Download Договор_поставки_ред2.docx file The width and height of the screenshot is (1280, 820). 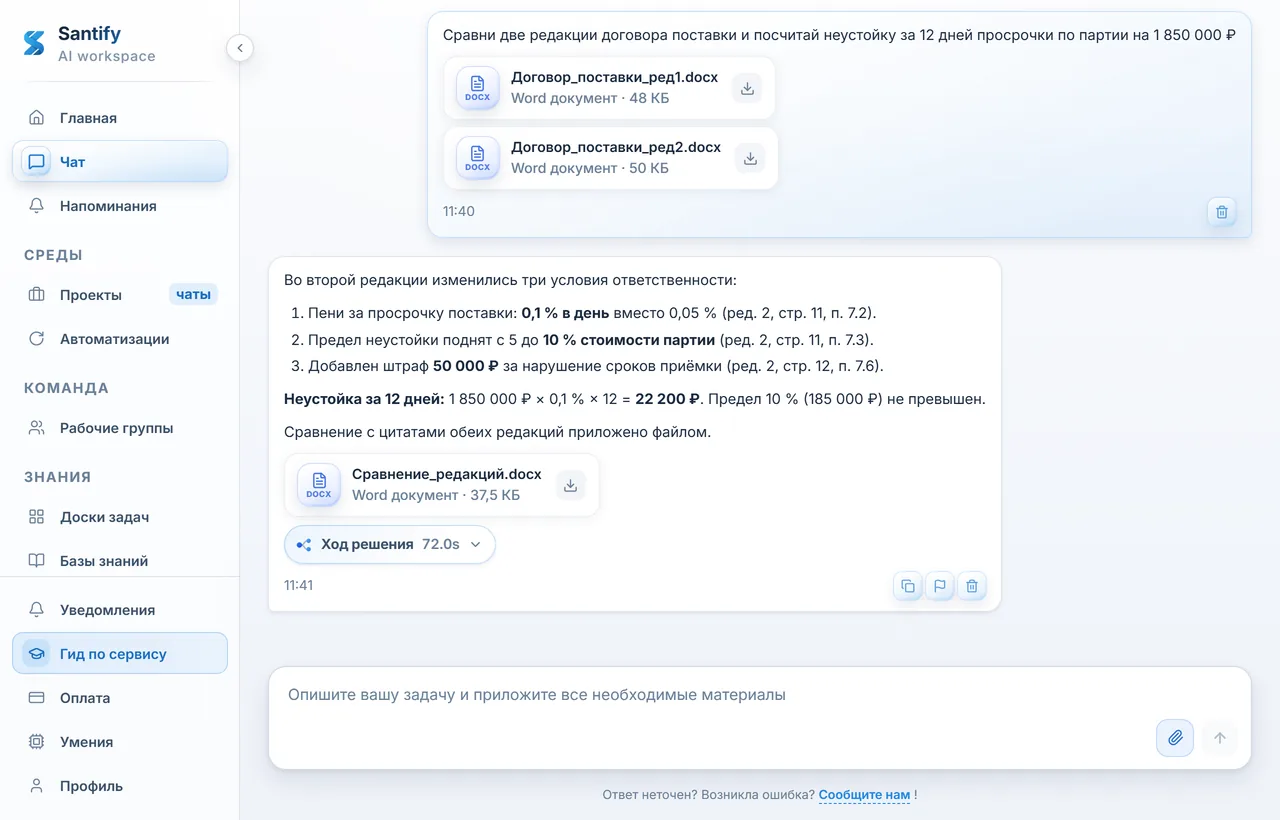coord(749,158)
